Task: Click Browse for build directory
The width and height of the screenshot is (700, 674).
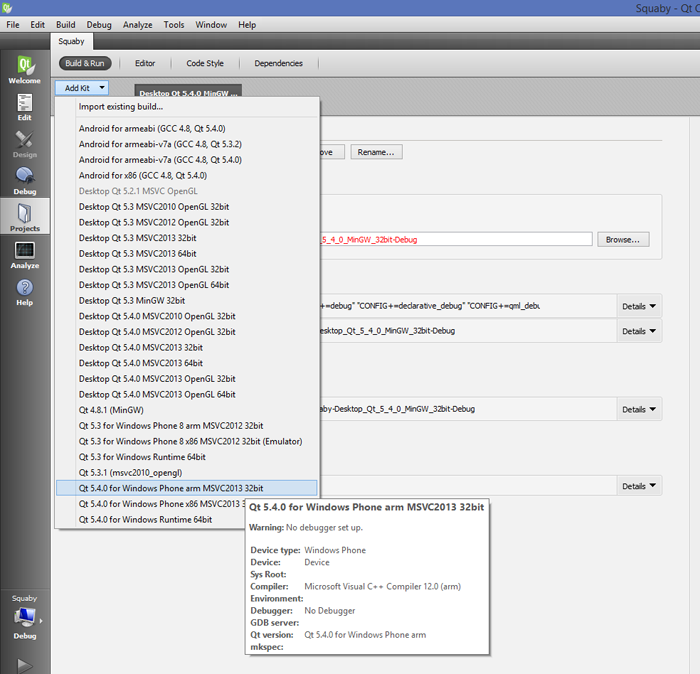Action: pyautogui.click(x=623, y=240)
